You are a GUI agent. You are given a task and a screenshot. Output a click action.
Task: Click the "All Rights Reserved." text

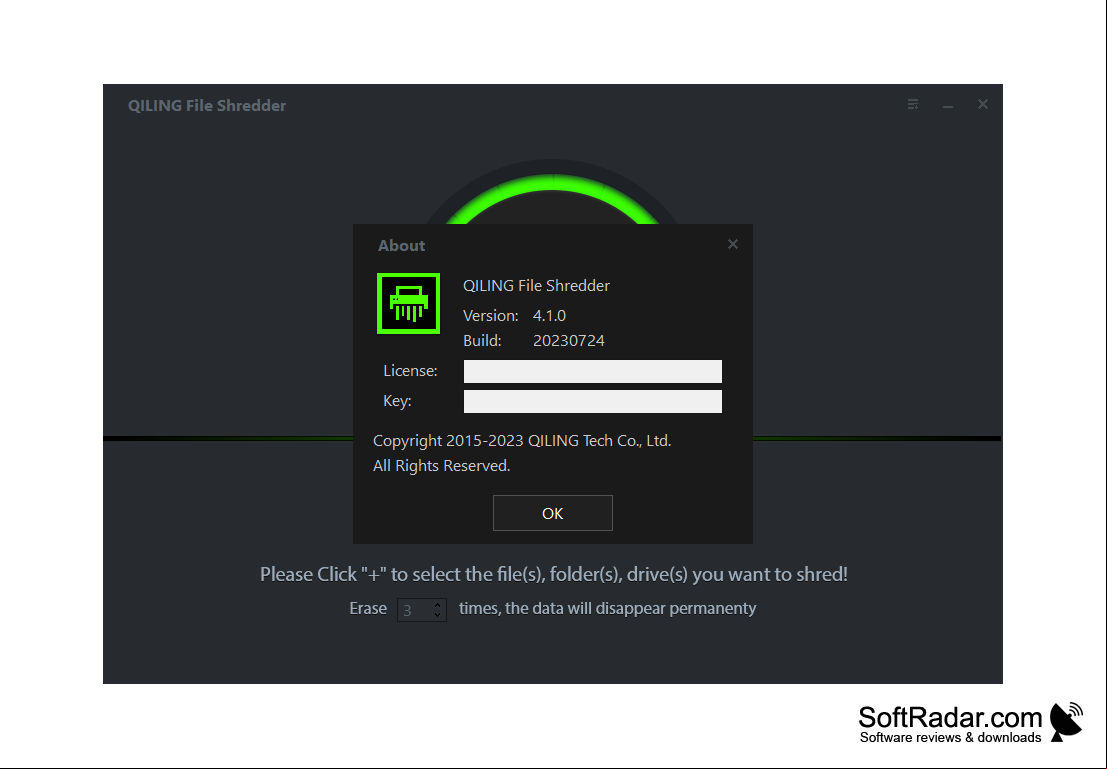coord(441,466)
